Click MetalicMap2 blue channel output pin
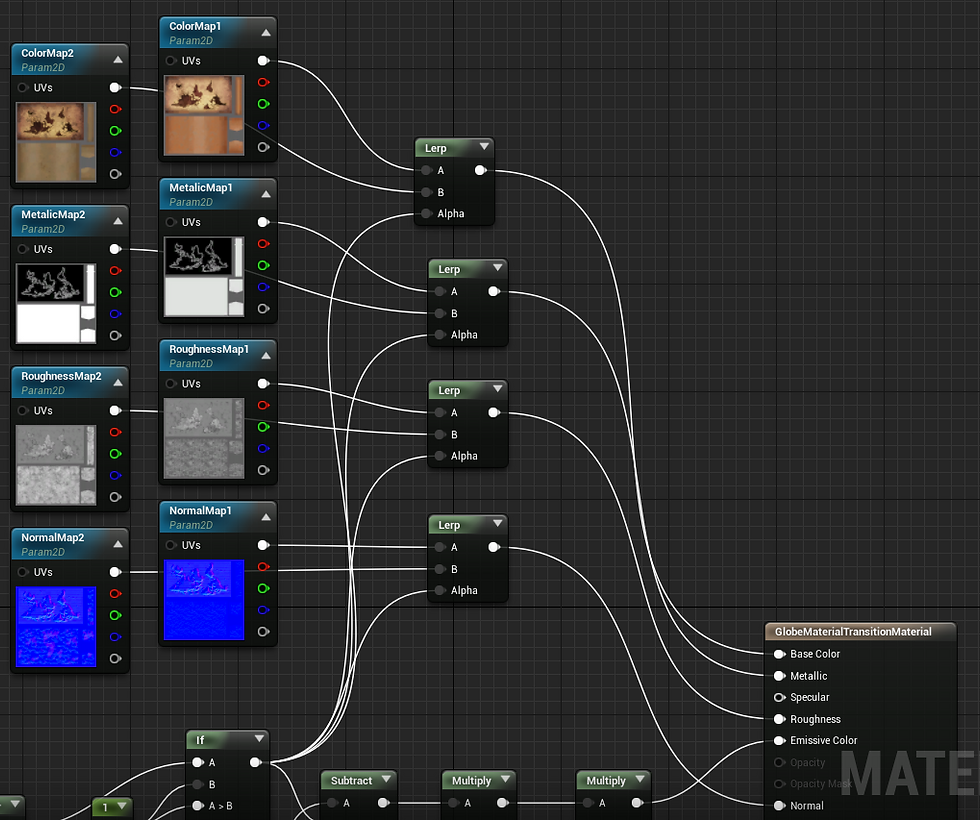The width and height of the screenshot is (980, 820). click(x=116, y=314)
